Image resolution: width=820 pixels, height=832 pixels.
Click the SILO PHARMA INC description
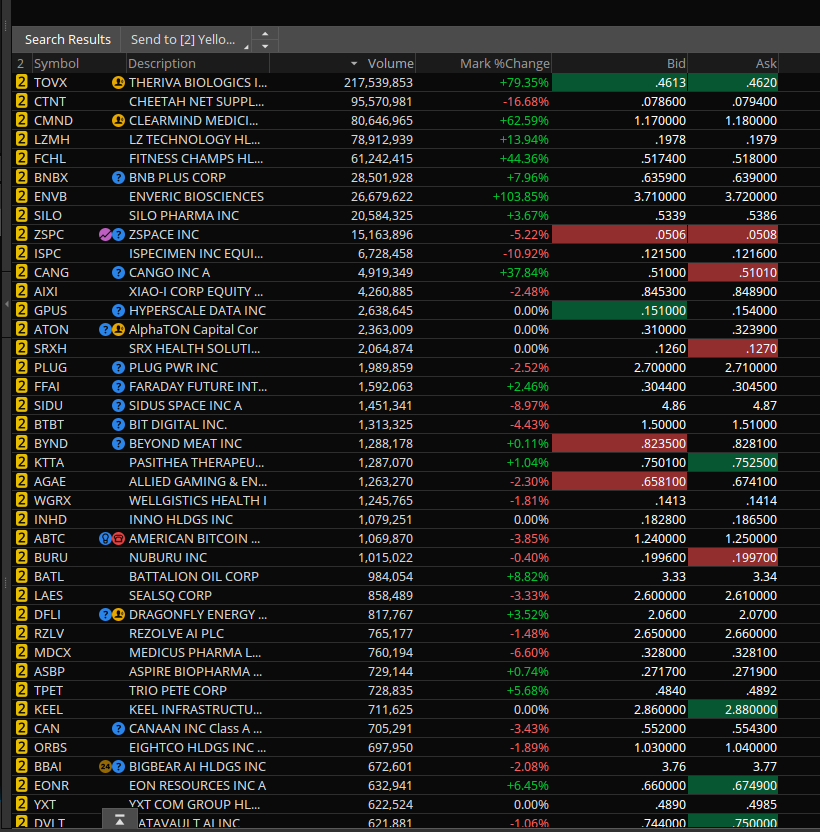click(x=184, y=215)
